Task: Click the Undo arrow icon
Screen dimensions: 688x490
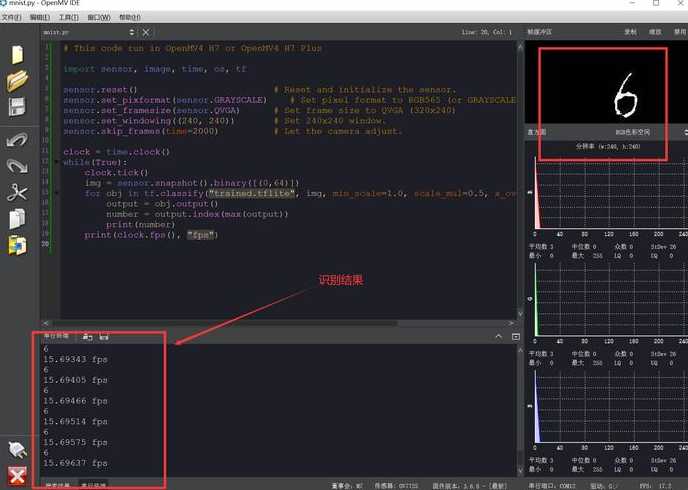Action: [17, 140]
